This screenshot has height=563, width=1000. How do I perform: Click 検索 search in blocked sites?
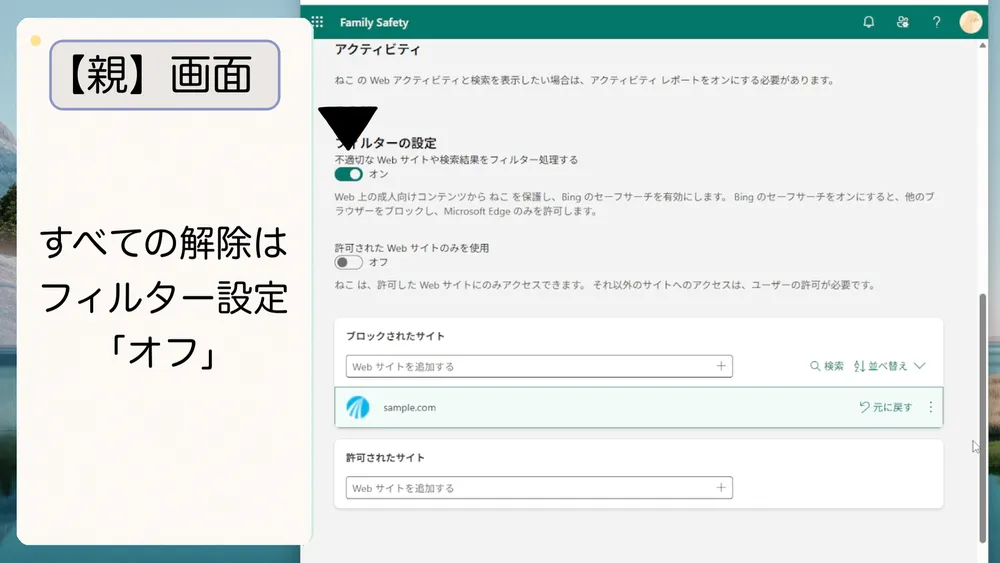(827, 366)
